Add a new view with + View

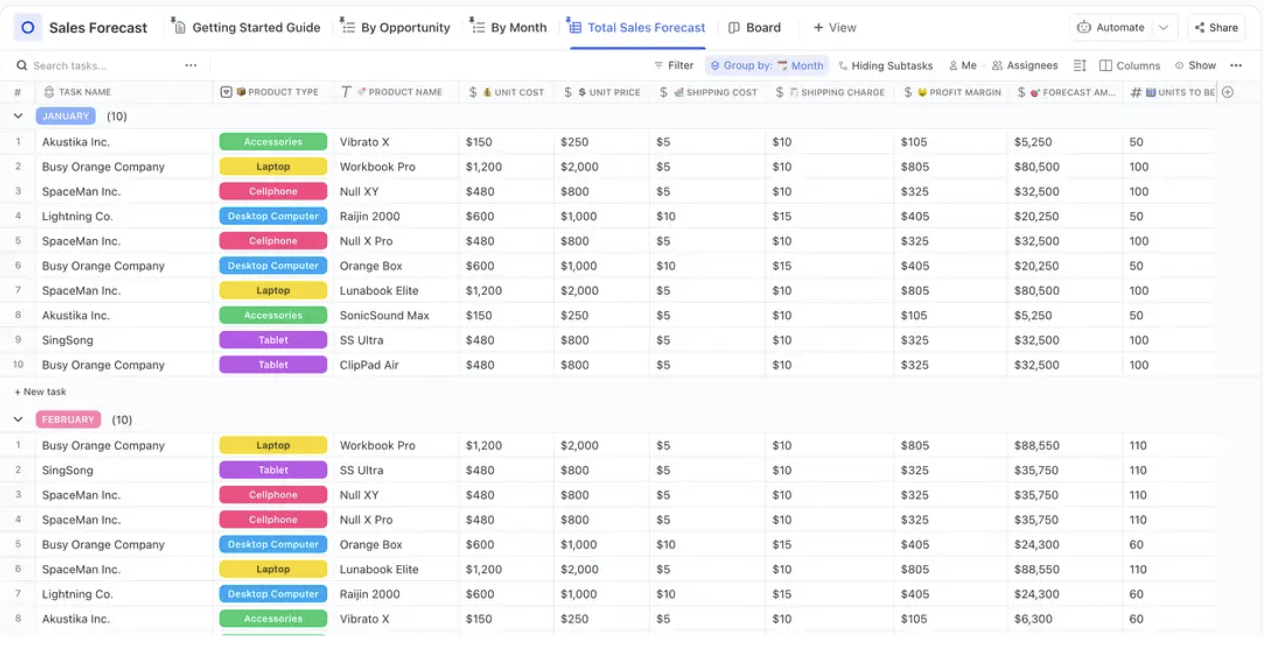coord(834,28)
